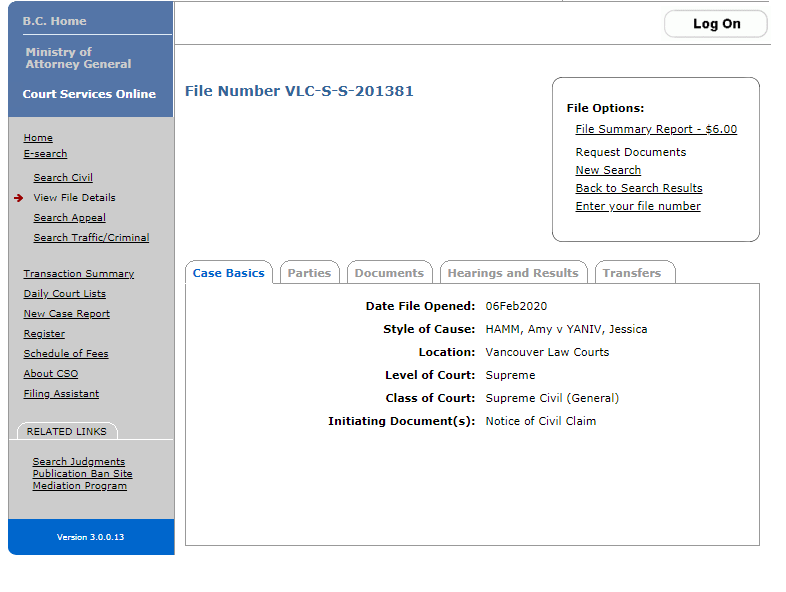Click Enter your file number link
This screenshot has width=786, height=592.
click(638, 207)
